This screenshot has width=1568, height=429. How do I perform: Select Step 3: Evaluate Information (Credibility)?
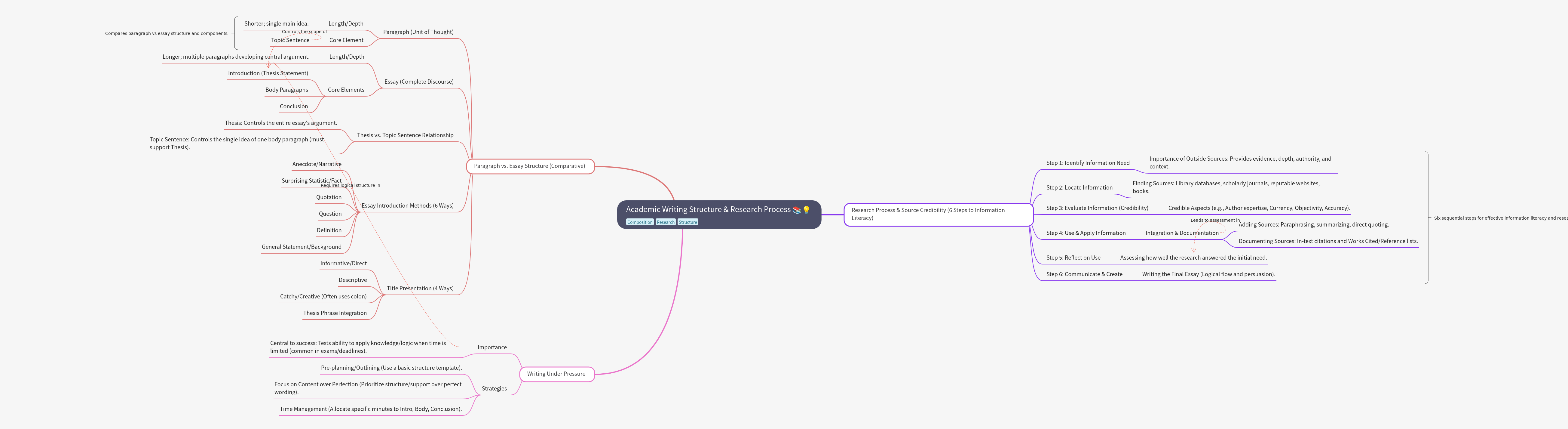click(1097, 208)
